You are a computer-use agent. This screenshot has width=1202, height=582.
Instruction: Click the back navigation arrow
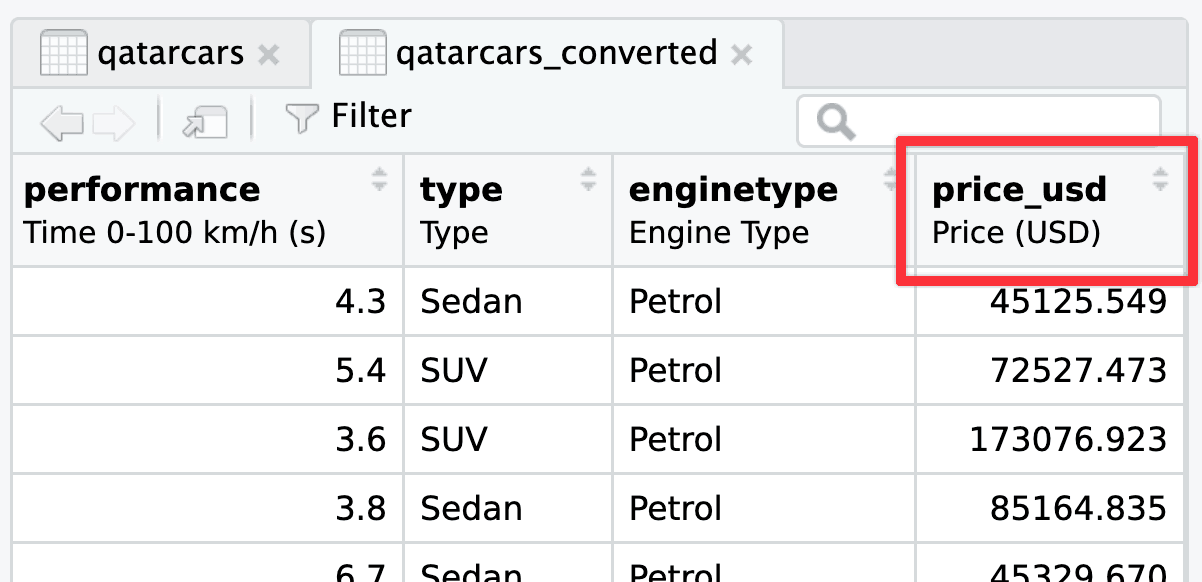point(61,122)
